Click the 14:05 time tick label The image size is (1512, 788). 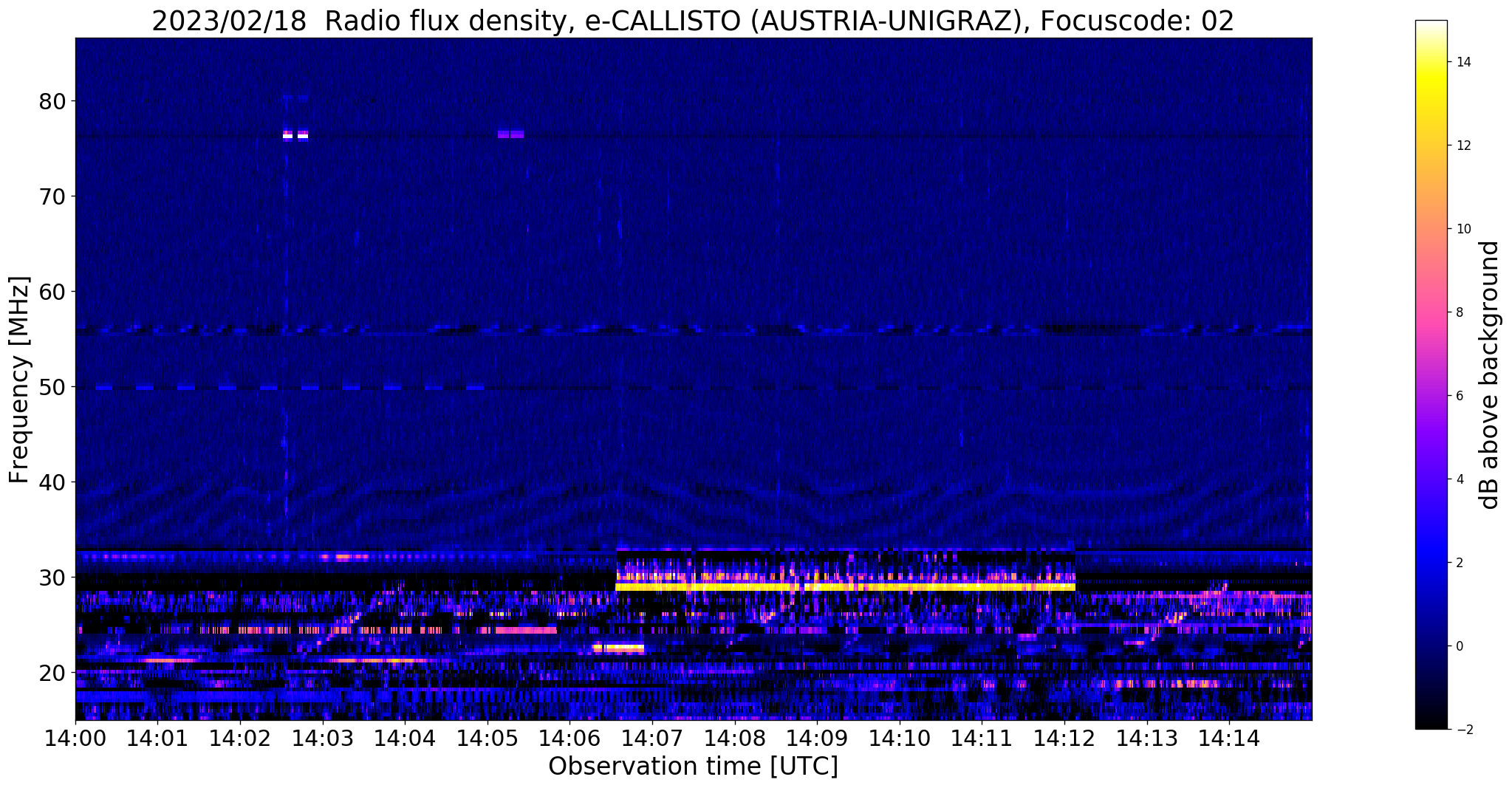[x=488, y=738]
